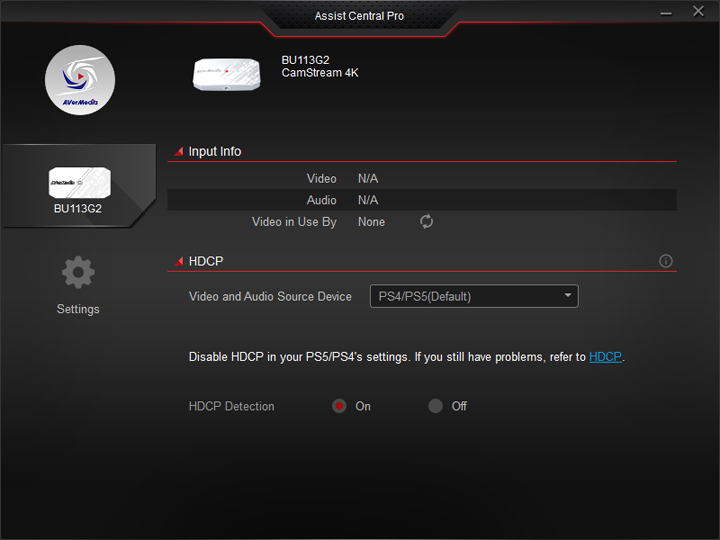Refresh the Video in Use By status

click(x=426, y=222)
